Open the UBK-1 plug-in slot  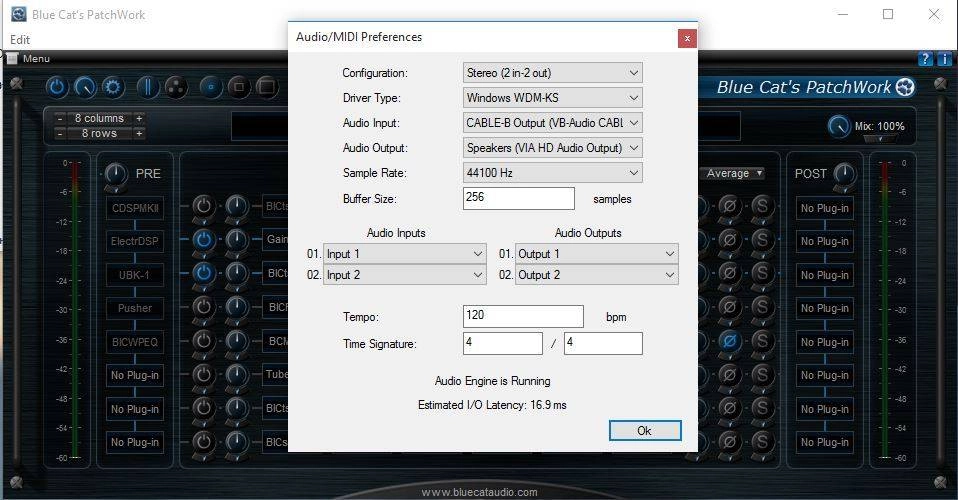point(135,275)
